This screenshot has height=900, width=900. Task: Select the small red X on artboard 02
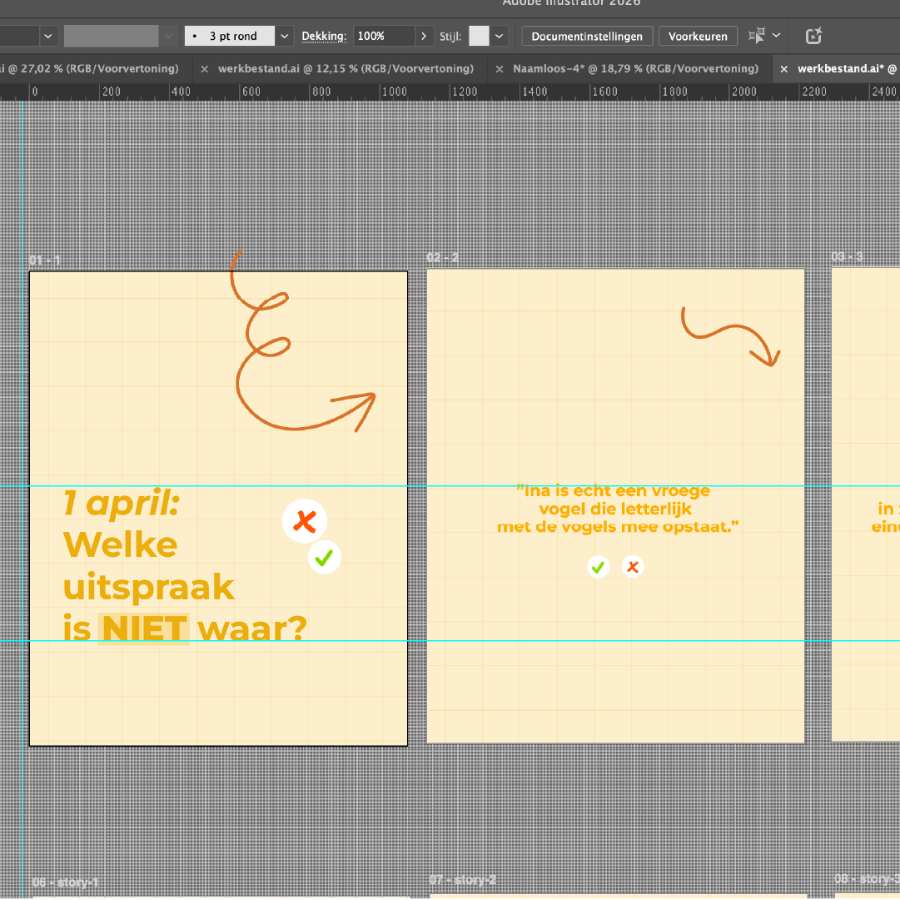632,567
